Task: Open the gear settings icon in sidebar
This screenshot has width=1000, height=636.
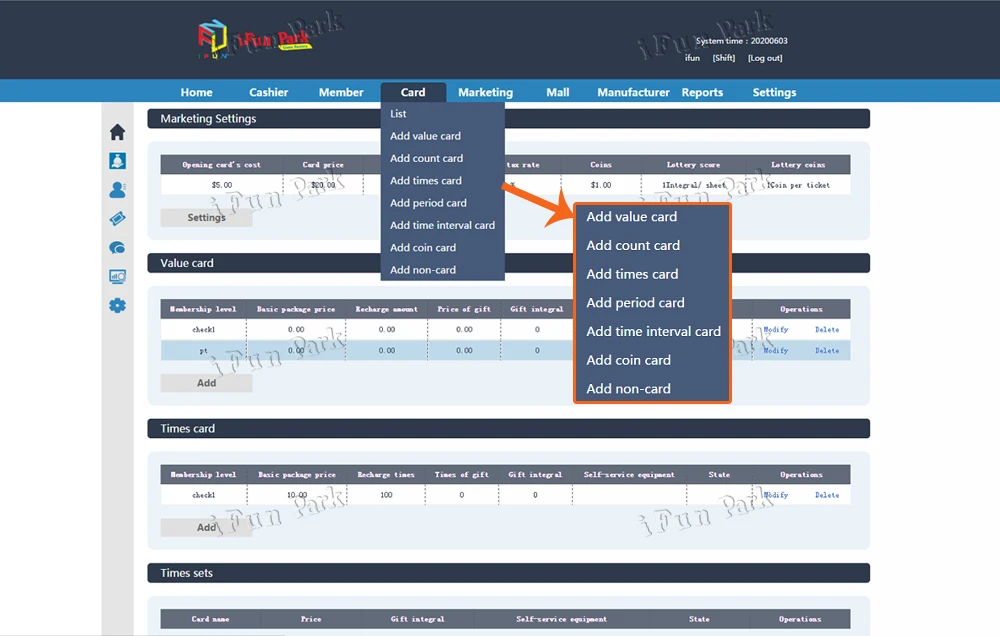Action: (117, 306)
